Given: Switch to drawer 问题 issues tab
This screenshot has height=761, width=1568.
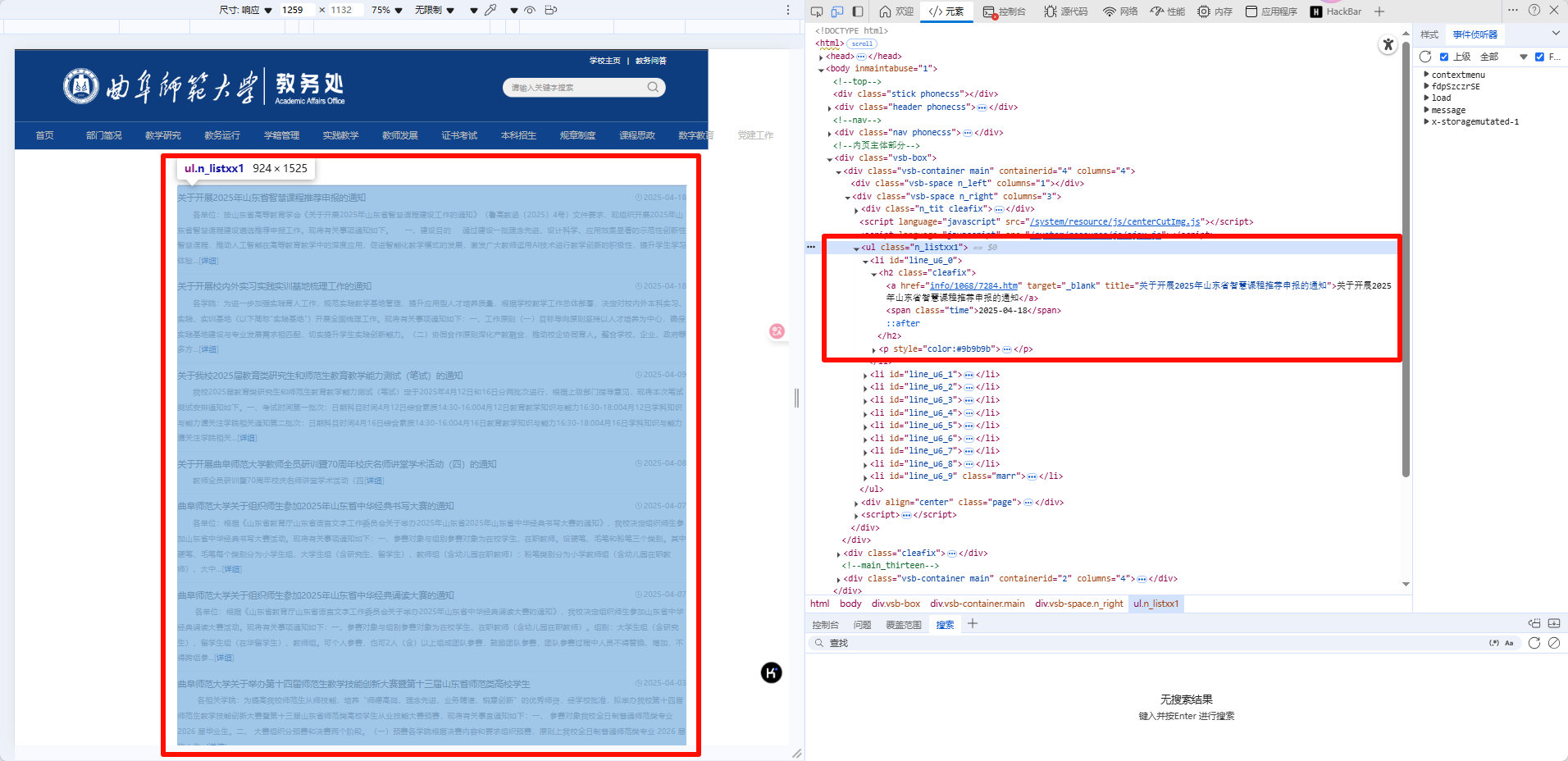Looking at the screenshot, I should (x=862, y=625).
